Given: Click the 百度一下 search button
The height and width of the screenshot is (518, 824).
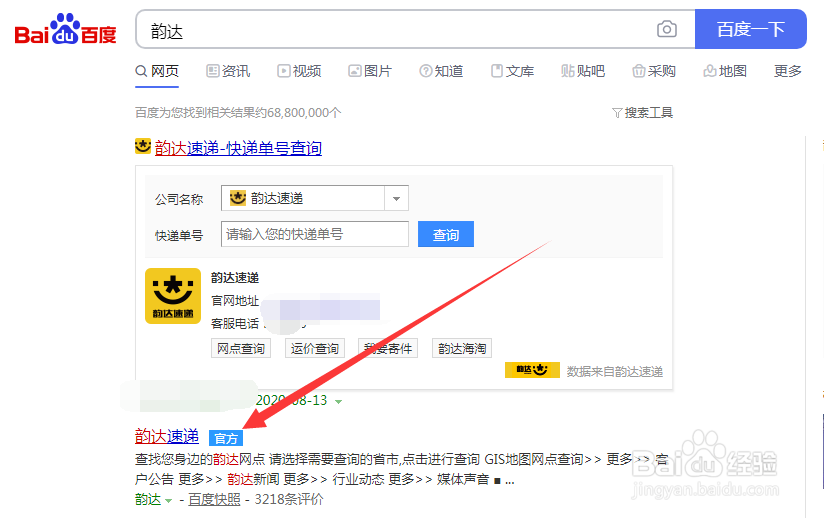Looking at the screenshot, I should pos(750,29).
